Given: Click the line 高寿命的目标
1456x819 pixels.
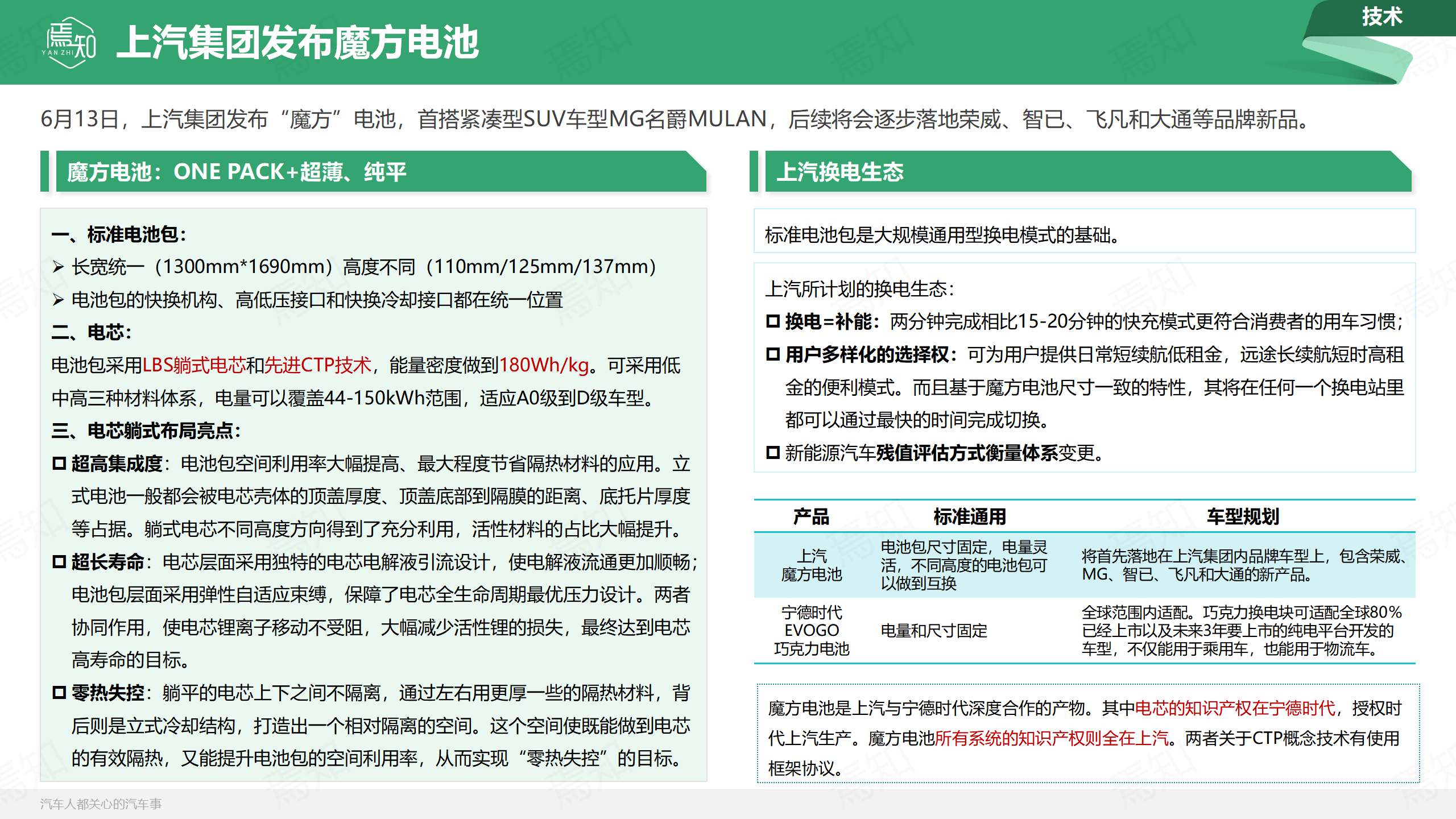Looking at the screenshot, I should 131,660.
